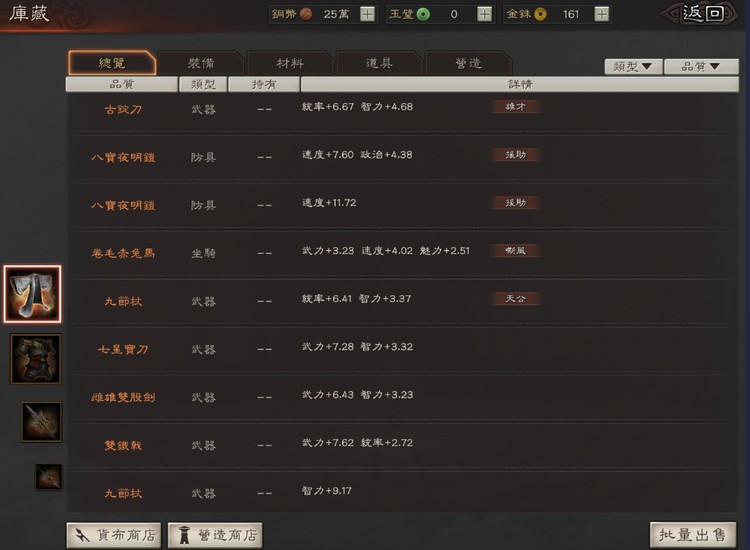Click the 援助 tag in 速度+7.60 row
Viewport: 750px width, 550px height.
[x=516, y=154]
